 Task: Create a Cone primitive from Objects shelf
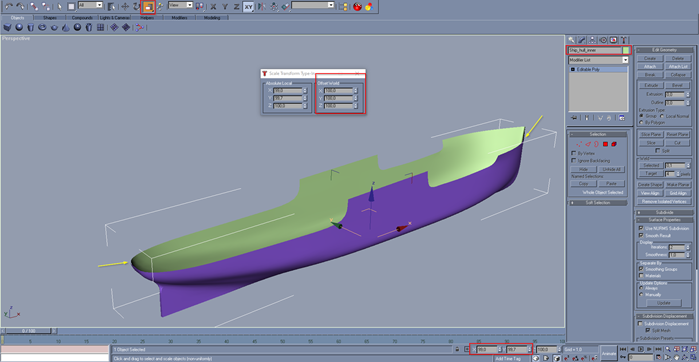[x=66, y=28]
